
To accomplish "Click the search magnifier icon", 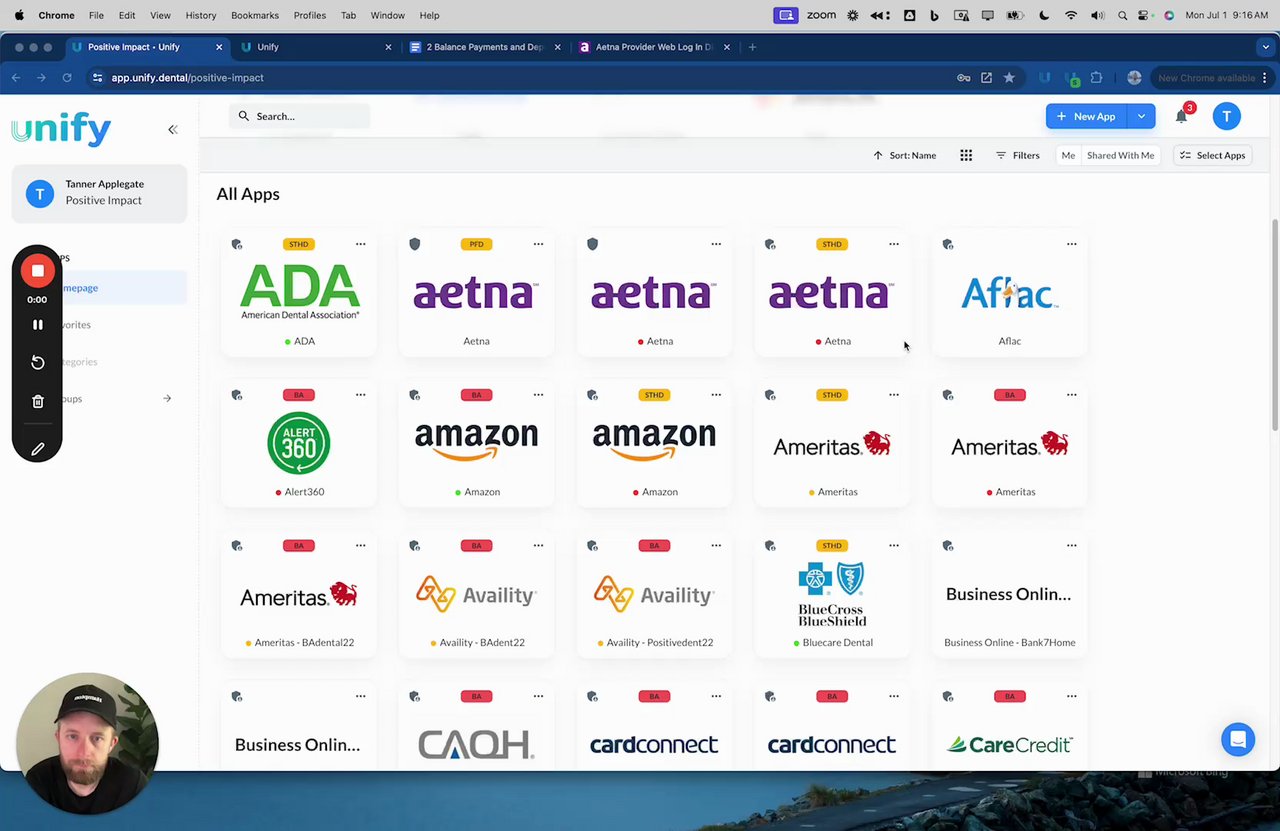I will [243, 116].
